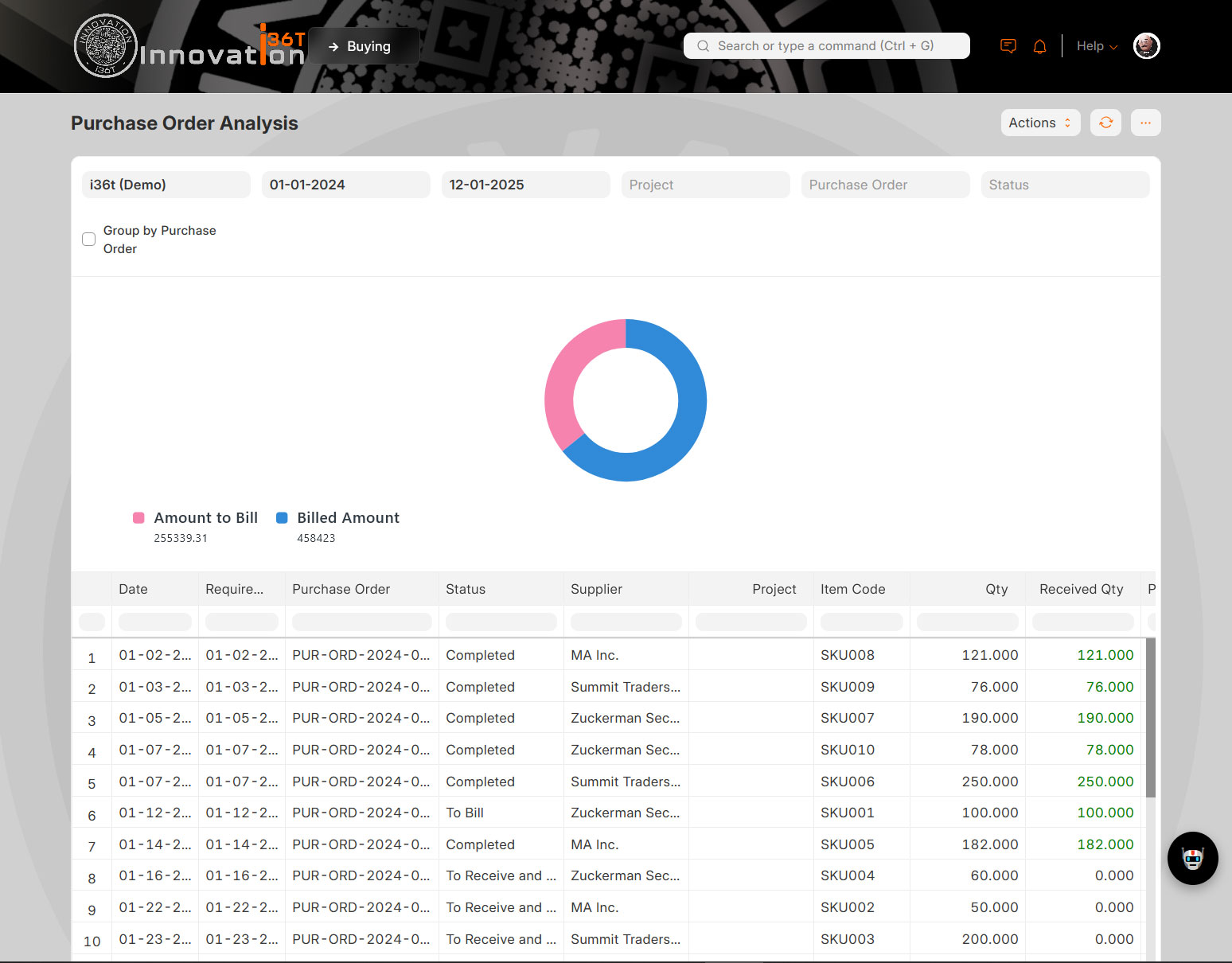The image size is (1232, 963).
Task: Open the three-dots more options menu
Action: point(1145,123)
